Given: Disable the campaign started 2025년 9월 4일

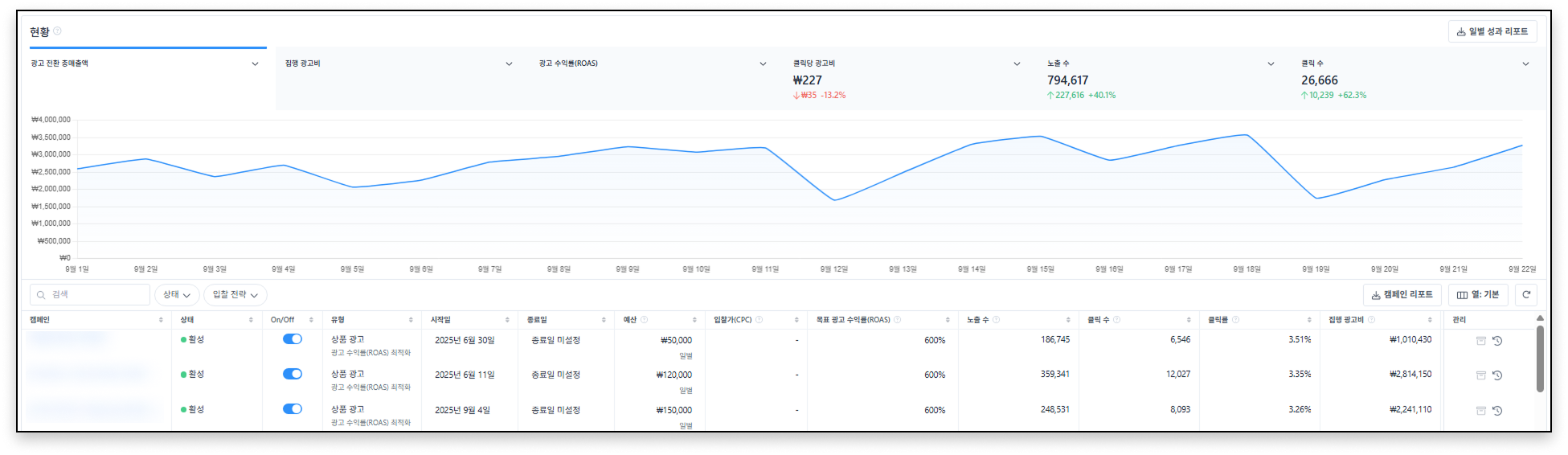Looking at the screenshot, I should point(292,409).
